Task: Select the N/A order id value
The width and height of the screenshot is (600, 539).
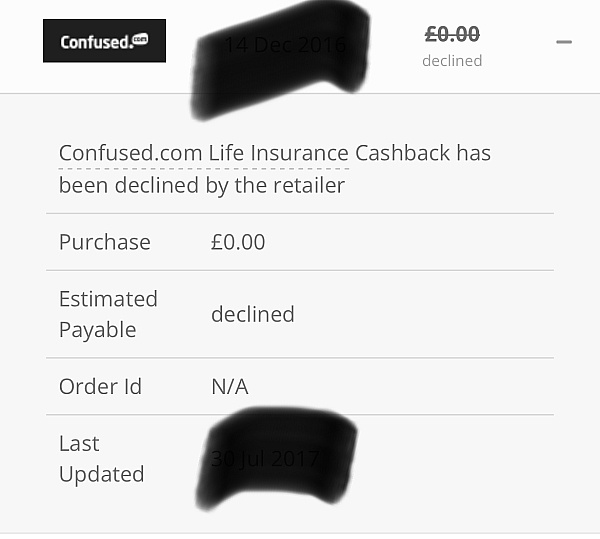Action: 229,386
